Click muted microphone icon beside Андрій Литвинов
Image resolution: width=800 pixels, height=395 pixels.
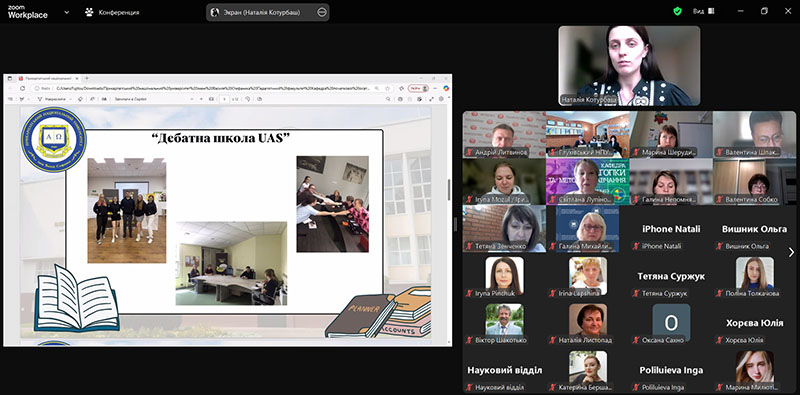tap(469, 152)
